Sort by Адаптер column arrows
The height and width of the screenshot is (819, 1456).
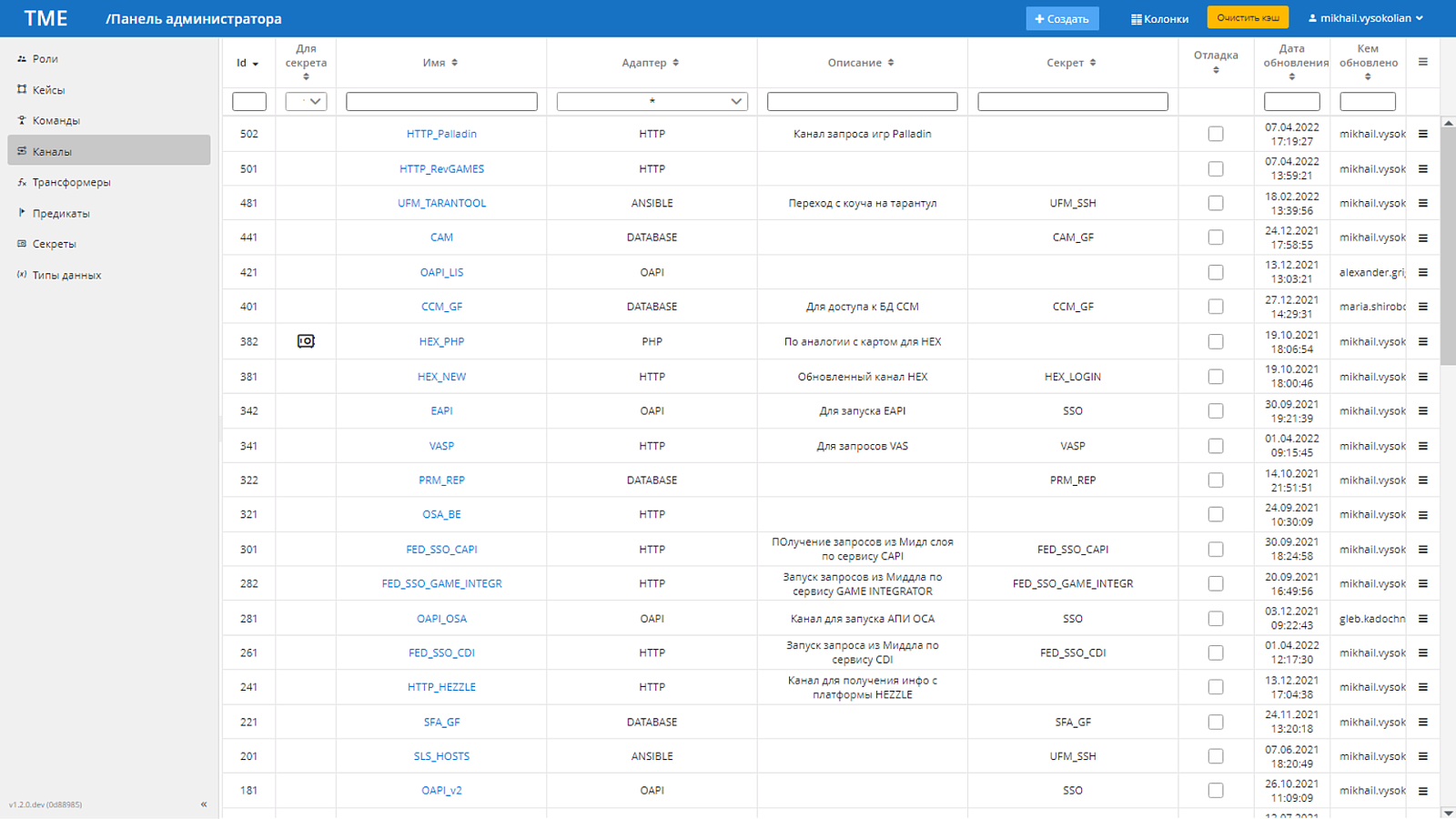pyautogui.click(x=675, y=63)
